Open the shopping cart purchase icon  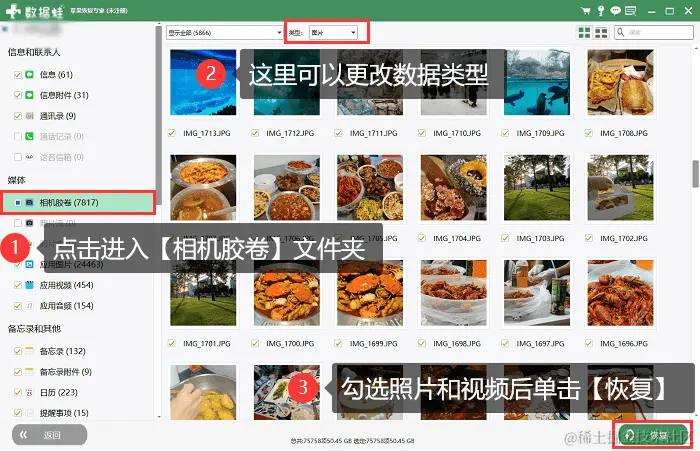click(x=585, y=11)
